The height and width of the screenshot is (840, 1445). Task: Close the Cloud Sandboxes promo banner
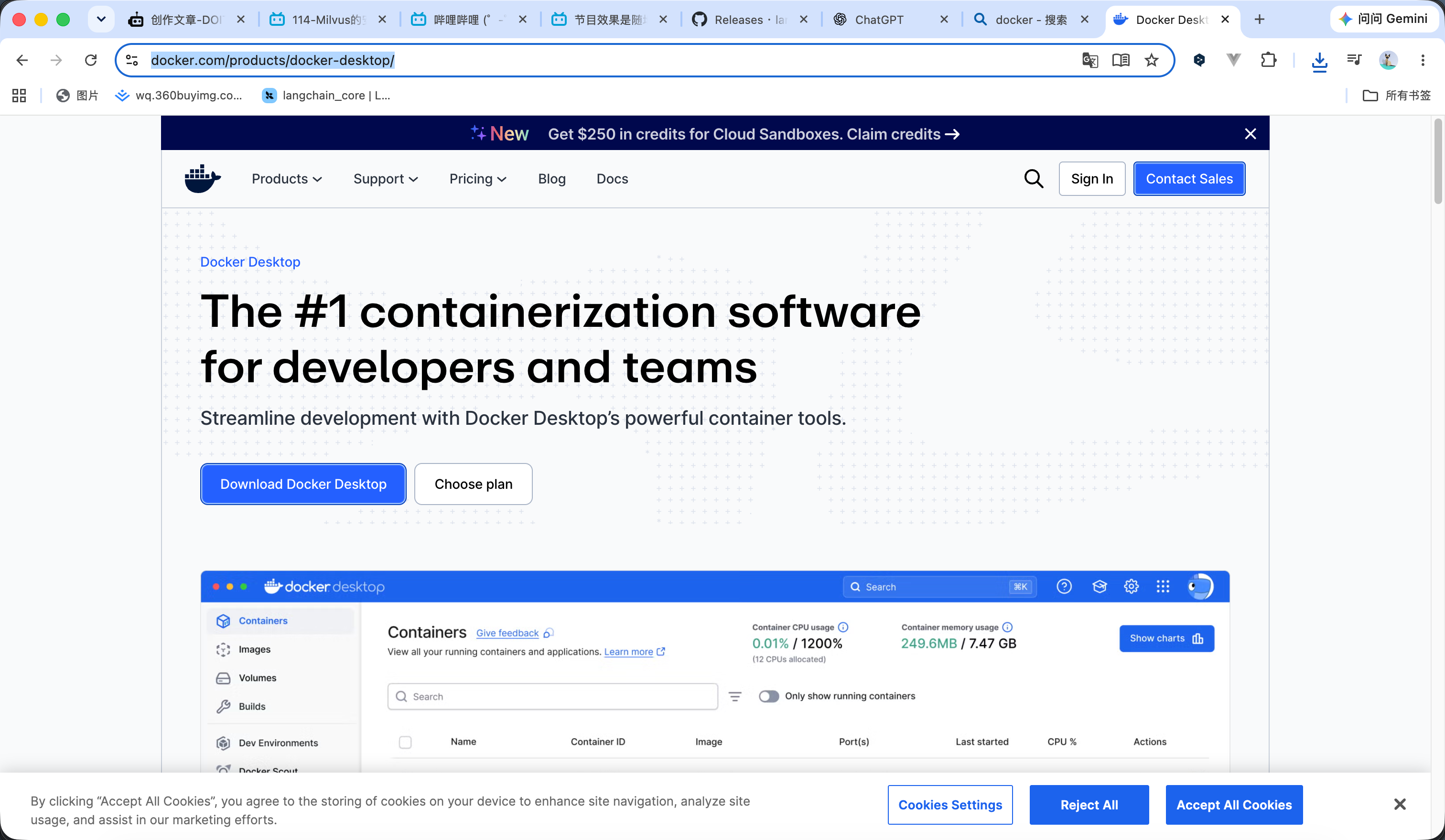tap(1251, 134)
